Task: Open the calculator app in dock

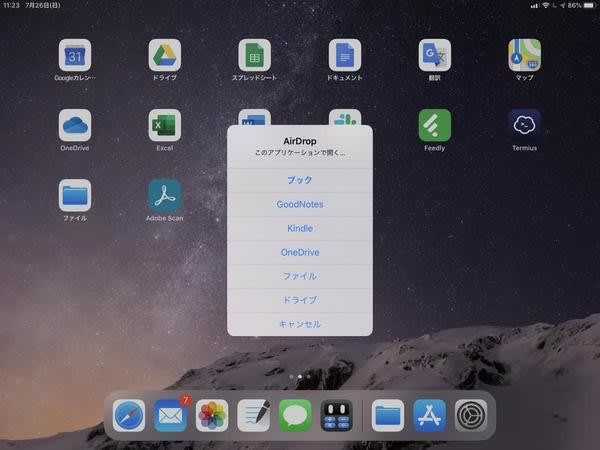Action: 336,416
